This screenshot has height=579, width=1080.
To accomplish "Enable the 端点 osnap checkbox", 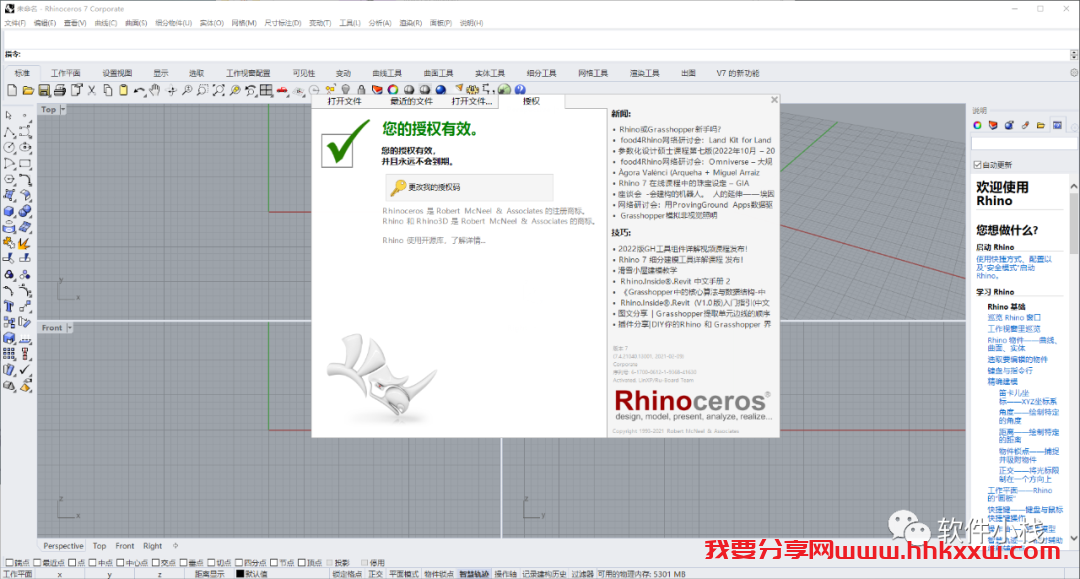I will coord(9,562).
